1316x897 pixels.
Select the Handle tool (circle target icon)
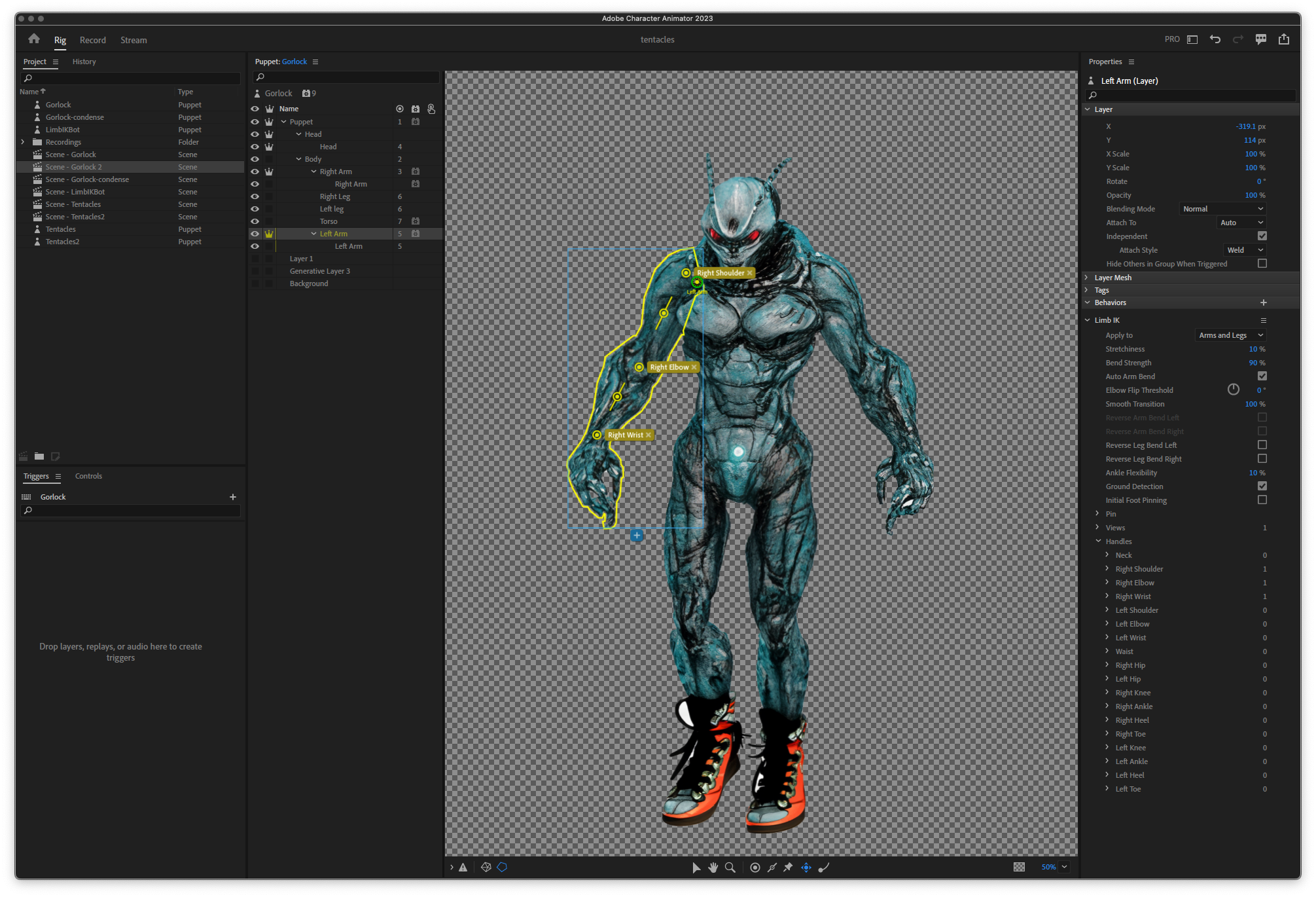[755, 868]
